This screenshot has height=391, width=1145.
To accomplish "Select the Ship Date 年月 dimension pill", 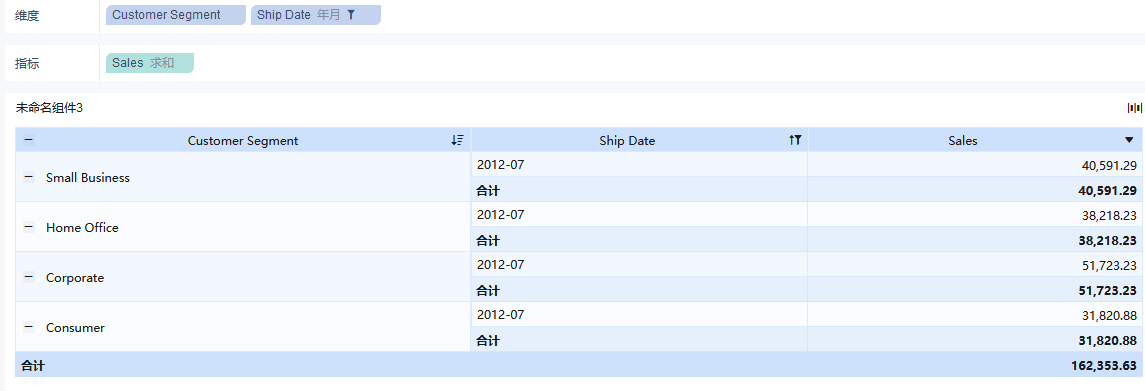I will click(315, 15).
